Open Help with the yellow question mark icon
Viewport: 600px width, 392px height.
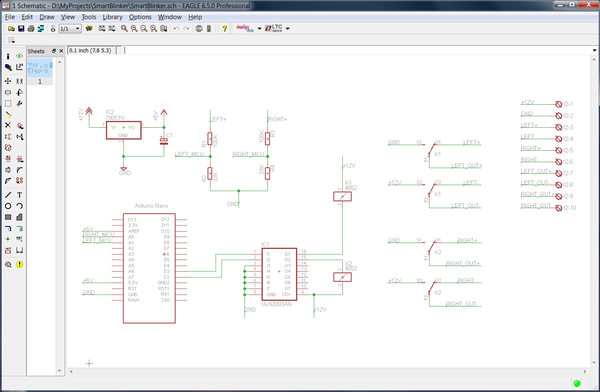click(x=225, y=29)
